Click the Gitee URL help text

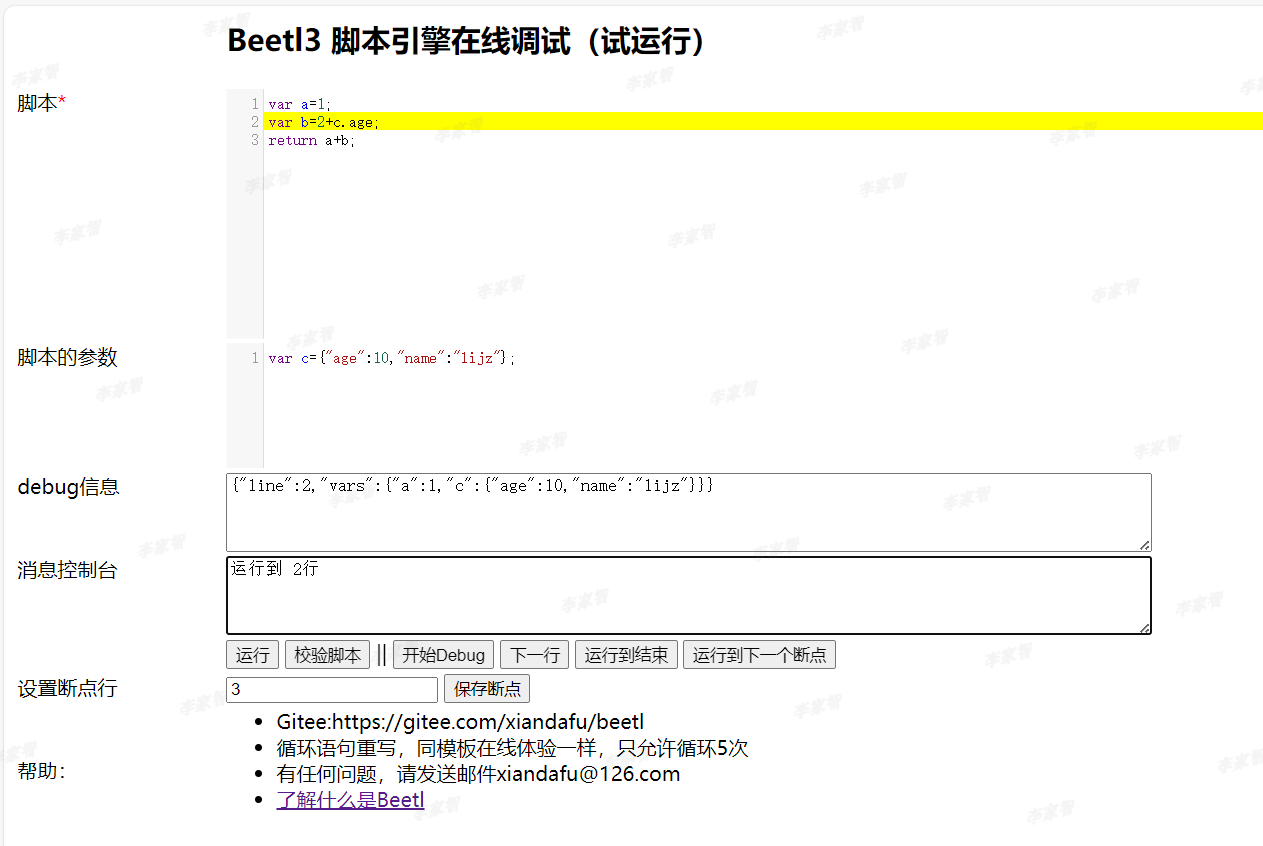[460, 722]
